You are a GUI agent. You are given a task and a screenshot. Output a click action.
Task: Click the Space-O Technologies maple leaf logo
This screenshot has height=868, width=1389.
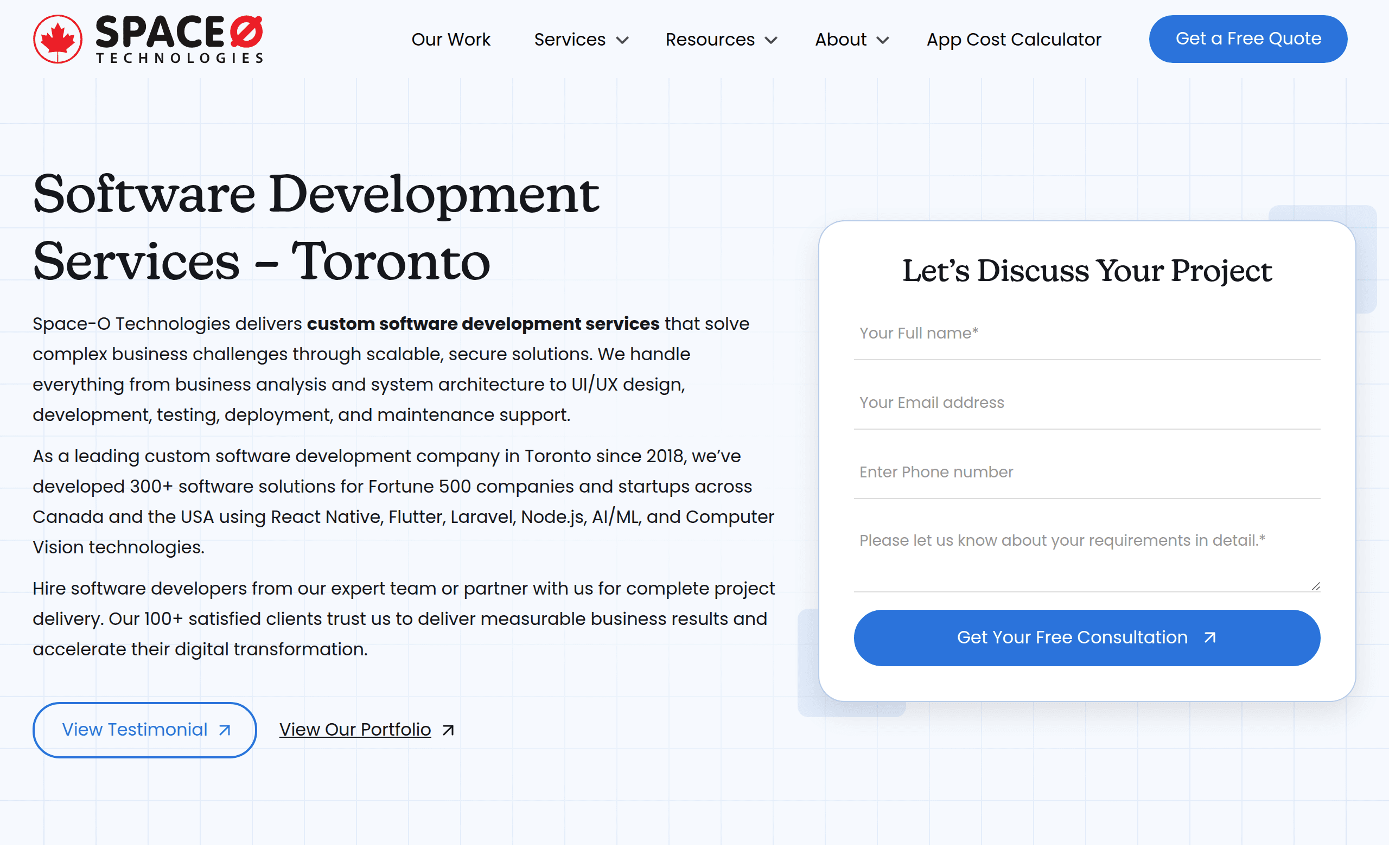(x=58, y=38)
